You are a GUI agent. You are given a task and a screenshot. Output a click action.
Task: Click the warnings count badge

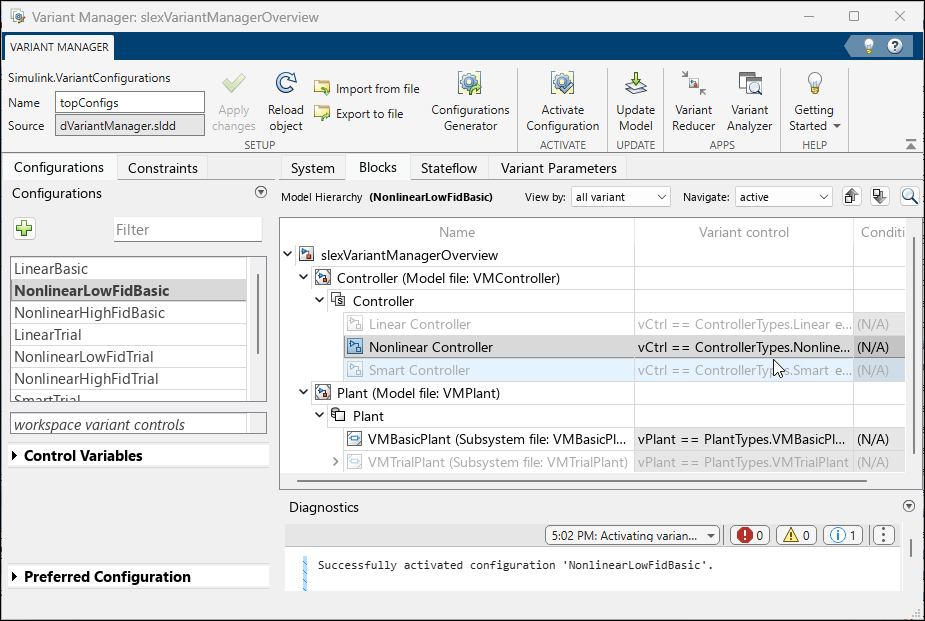point(796,535)
